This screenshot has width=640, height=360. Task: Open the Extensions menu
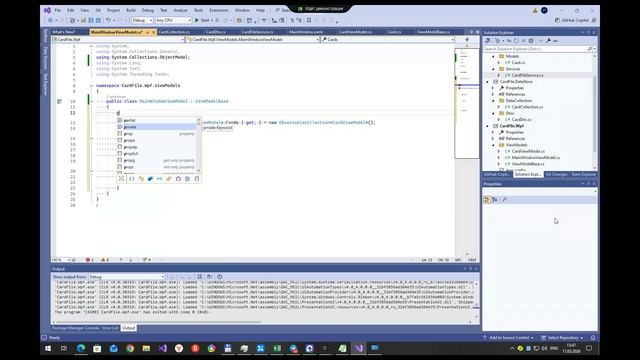219,10
